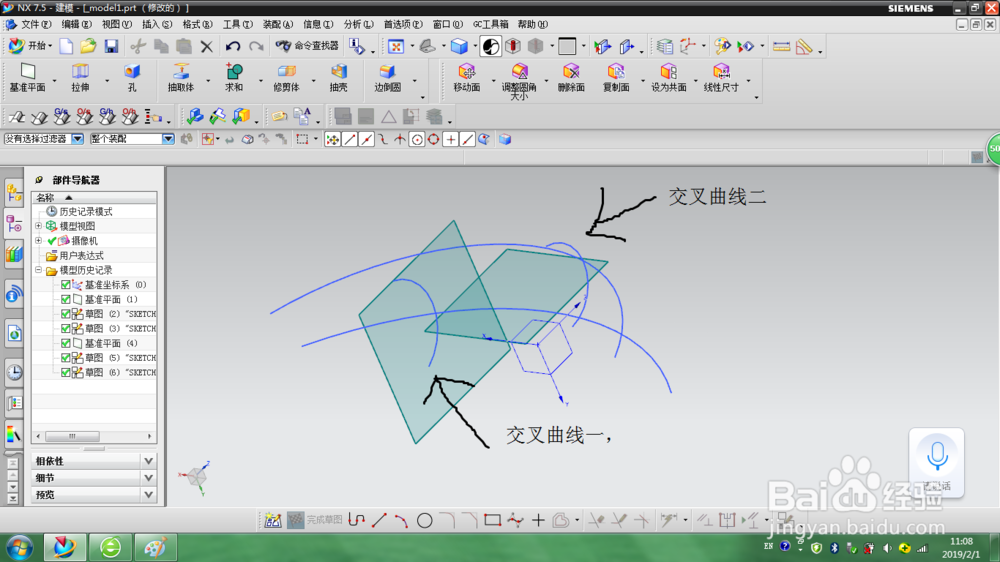Select the rectangle tool in sketch toolbar
This screenshot has width=1000, height=562.
[x=492, y=521]
